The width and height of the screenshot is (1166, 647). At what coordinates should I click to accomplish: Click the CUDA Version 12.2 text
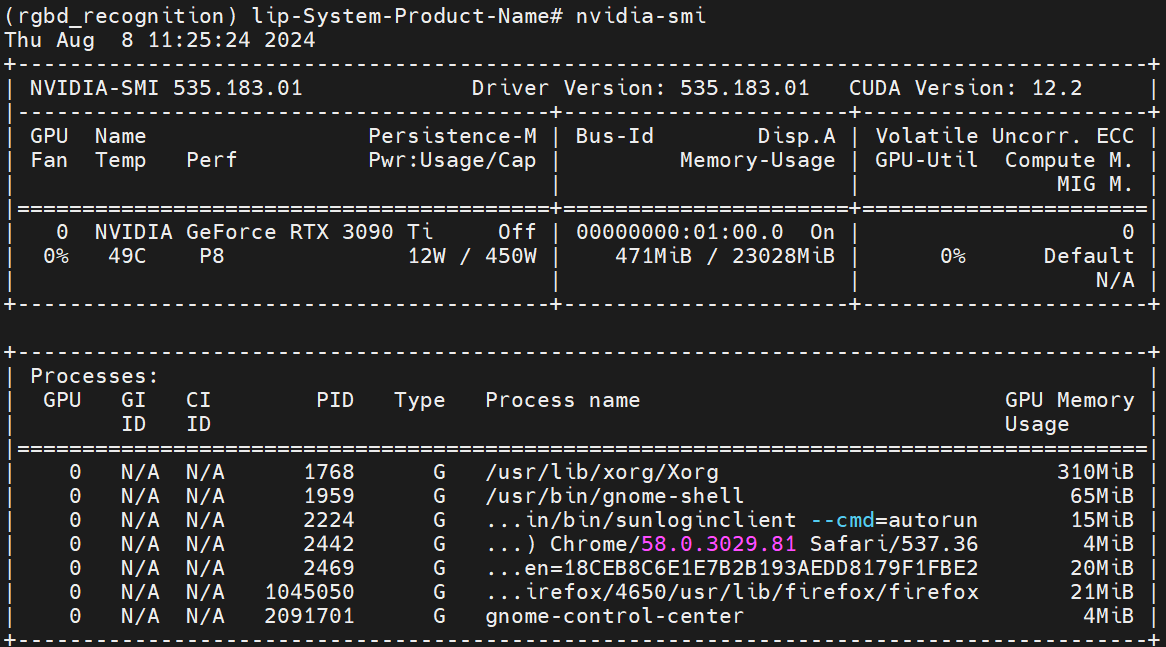[x=965, y=88]
